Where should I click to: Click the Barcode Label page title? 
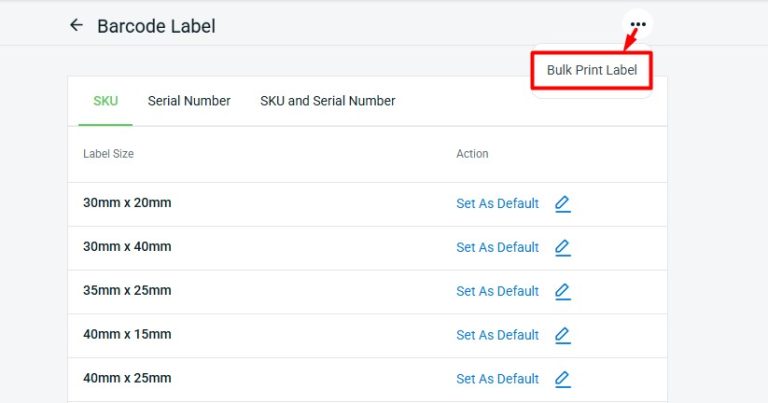pyautogui.click(x=156, y=26)
